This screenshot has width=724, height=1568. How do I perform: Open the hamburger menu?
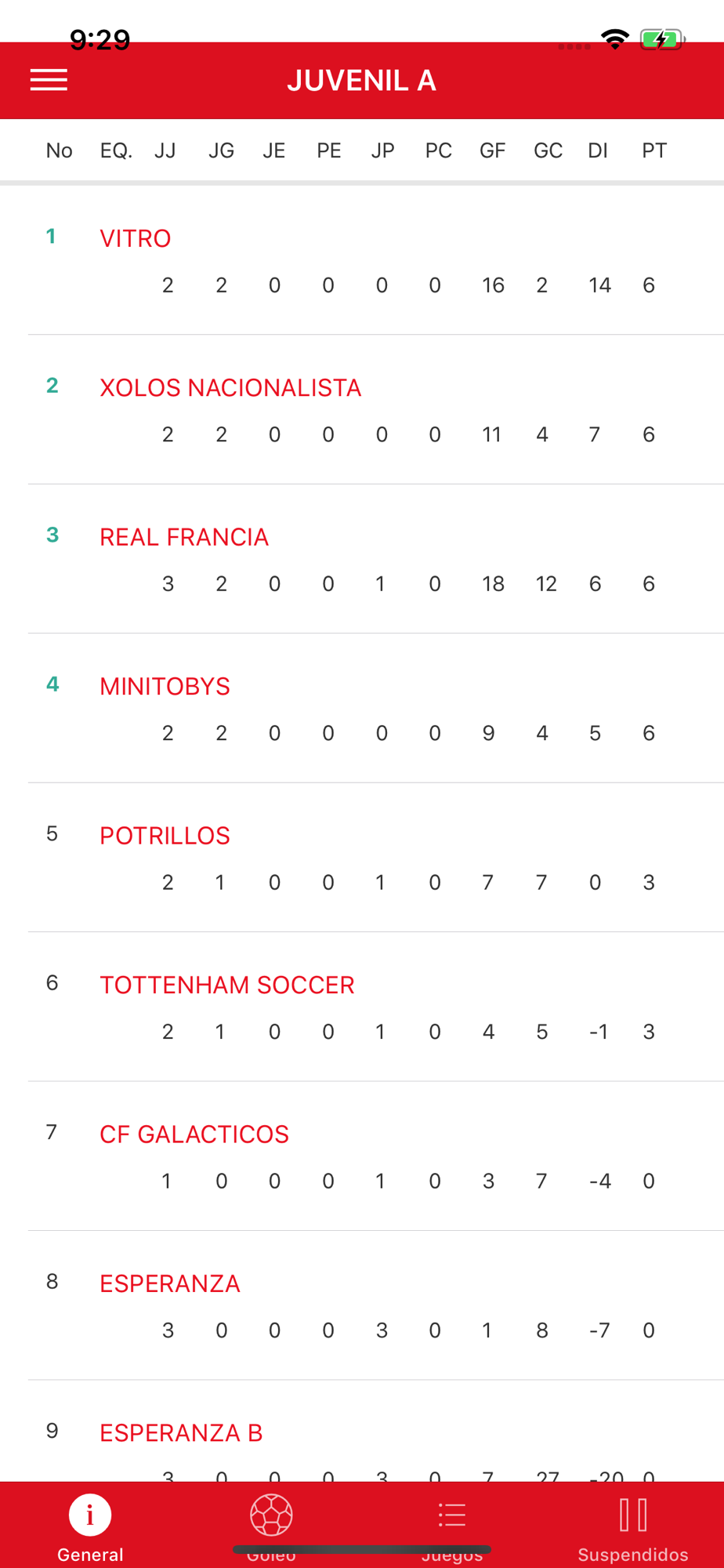pyautogui.click(x=49, y=80)
